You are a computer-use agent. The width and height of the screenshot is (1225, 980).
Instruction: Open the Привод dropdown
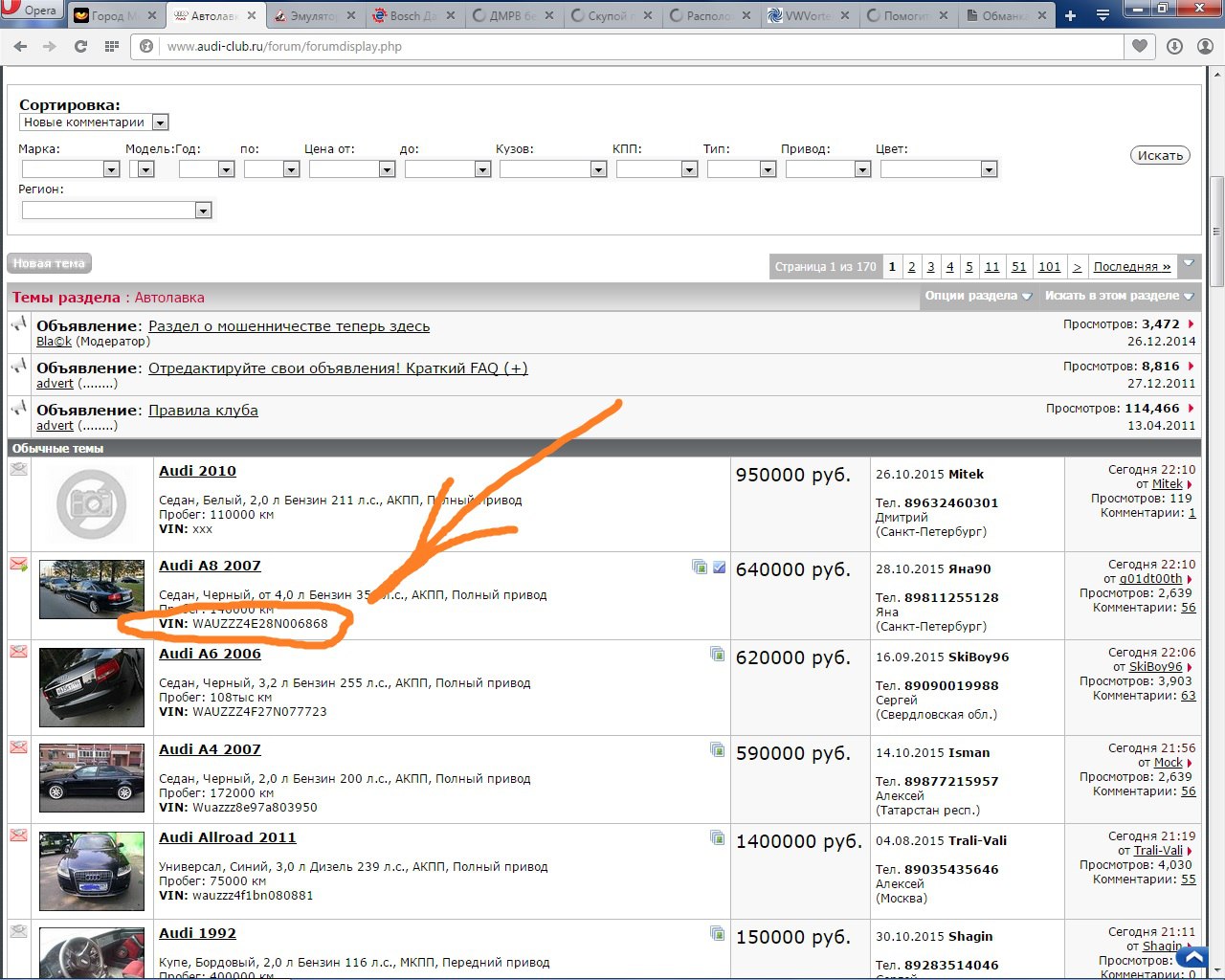pos(828,169)
